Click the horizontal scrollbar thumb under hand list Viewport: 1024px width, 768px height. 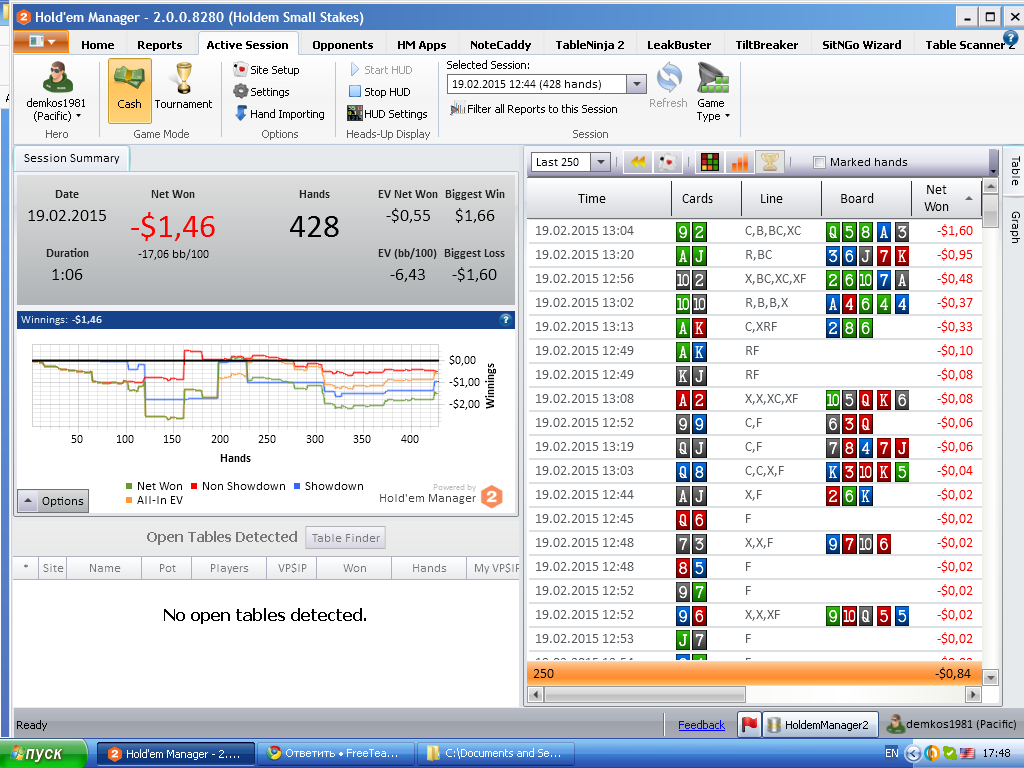point(645,694)
